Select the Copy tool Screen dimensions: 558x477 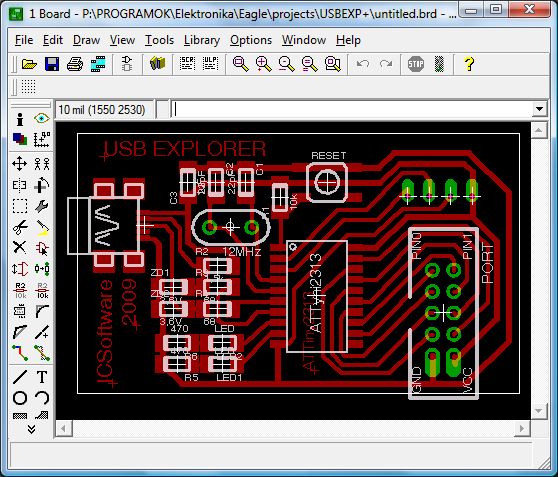pyautogui.click(x=42, y=164)
